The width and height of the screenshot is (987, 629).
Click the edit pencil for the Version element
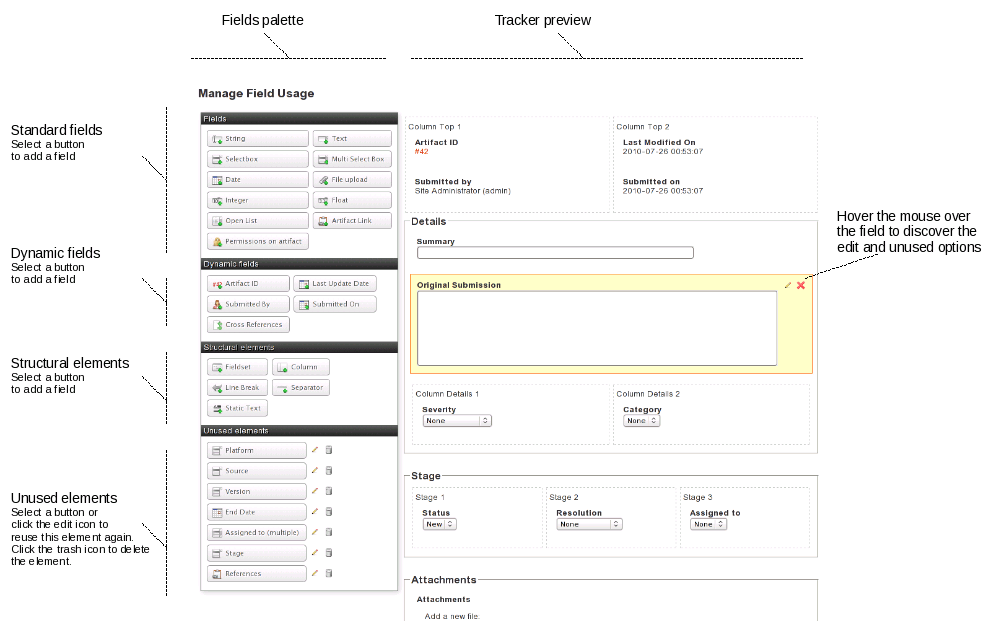click(x=314, y=490)
